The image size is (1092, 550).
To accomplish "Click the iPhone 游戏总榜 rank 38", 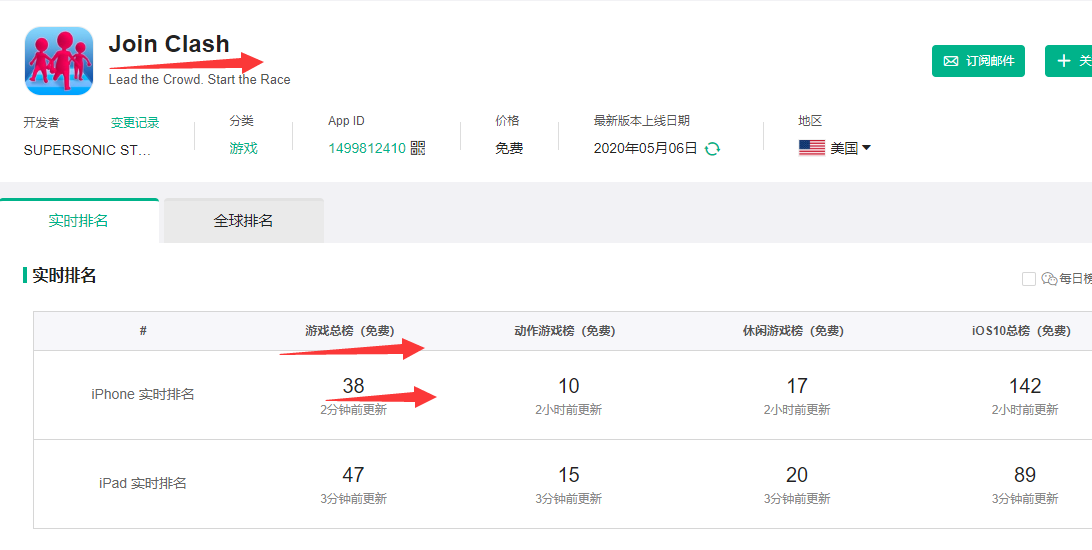I will (x=353, y=386).
